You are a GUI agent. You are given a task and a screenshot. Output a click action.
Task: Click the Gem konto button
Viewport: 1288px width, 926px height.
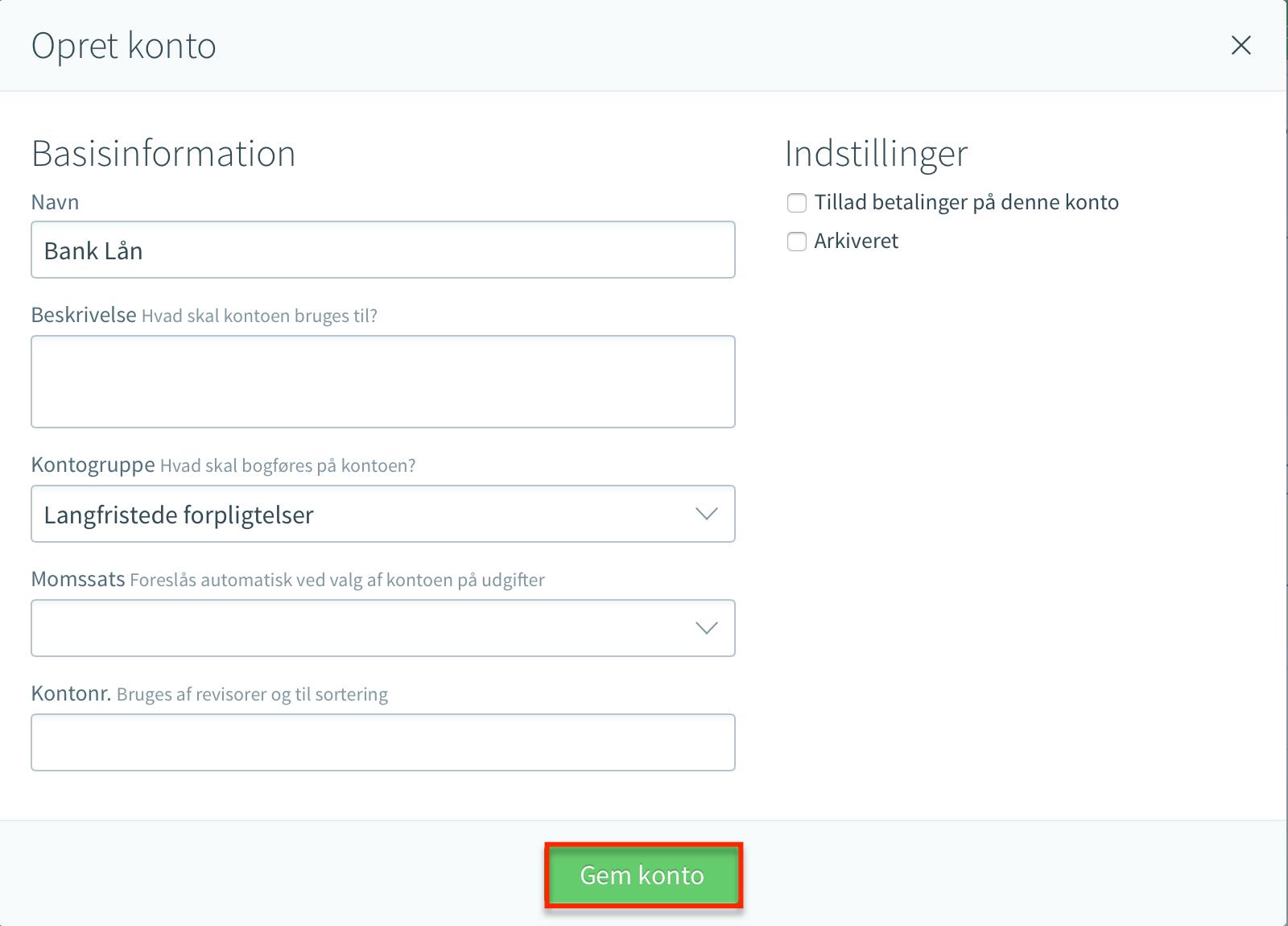pos(642,875)
